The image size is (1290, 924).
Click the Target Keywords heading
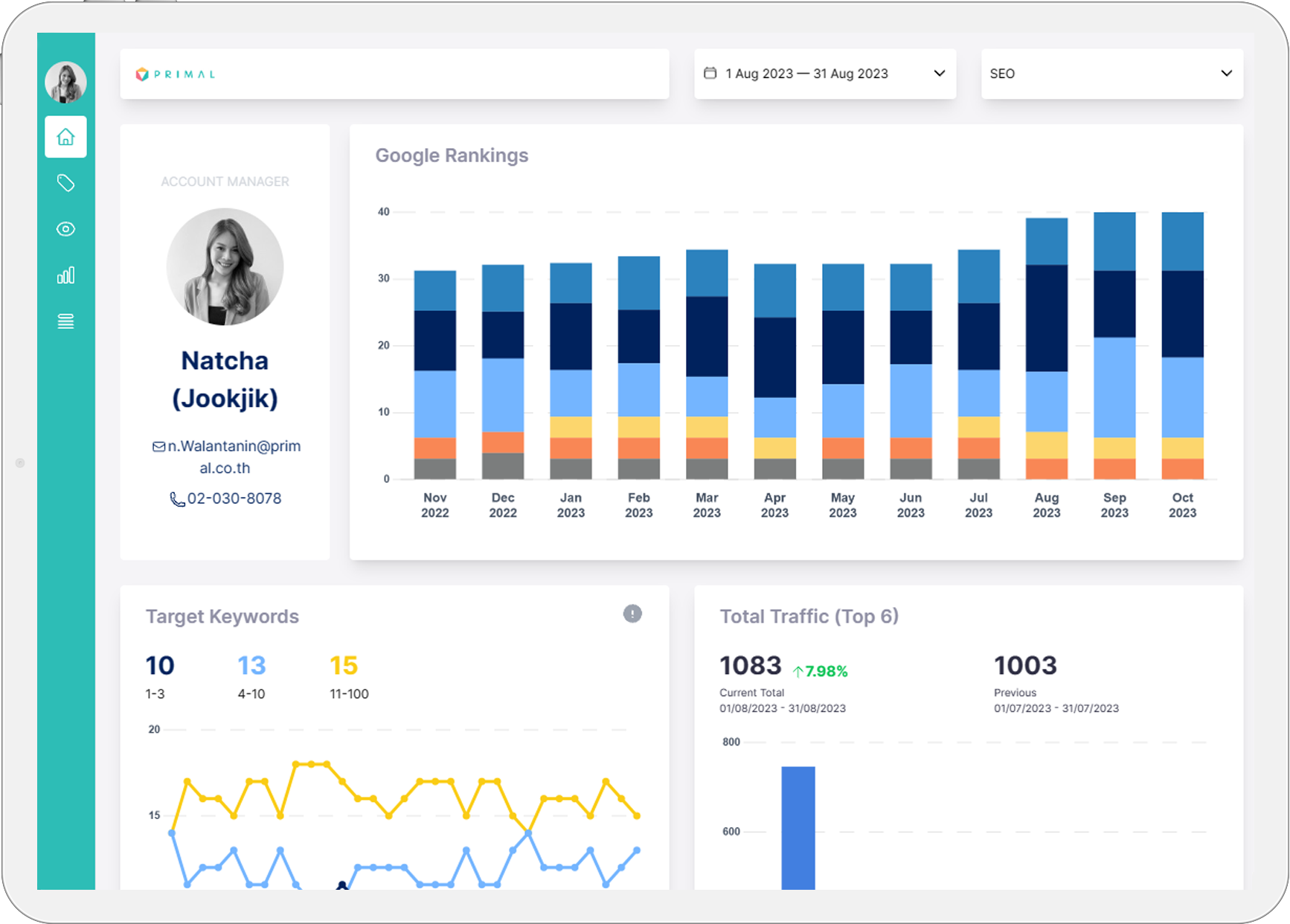(x=222, y=617)
